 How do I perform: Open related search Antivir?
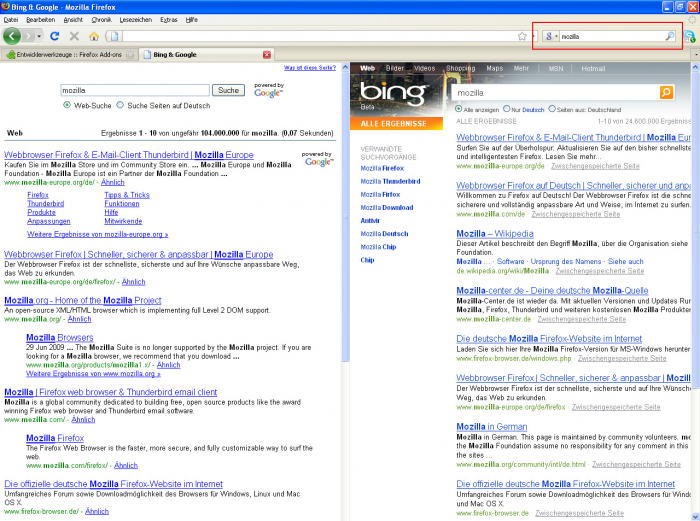370,221
